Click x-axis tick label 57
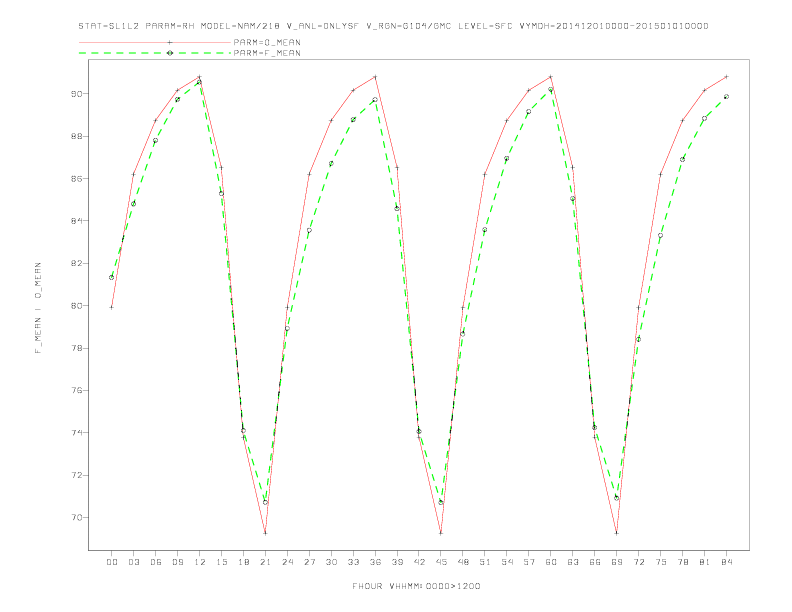792x612 pixels. pyautogui.click(x=529, y=562)
